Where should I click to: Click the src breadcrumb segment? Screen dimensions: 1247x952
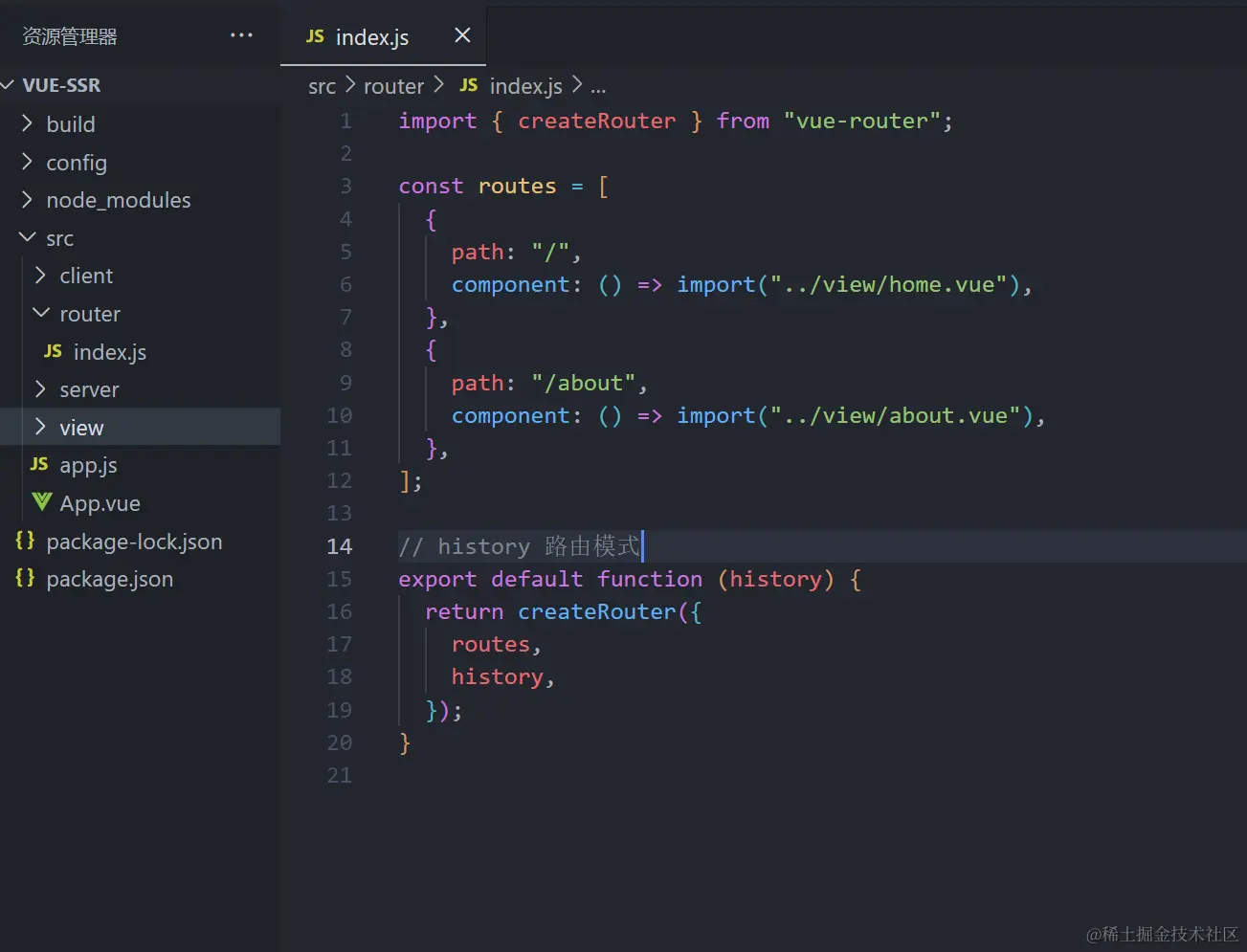pos(322,87)
